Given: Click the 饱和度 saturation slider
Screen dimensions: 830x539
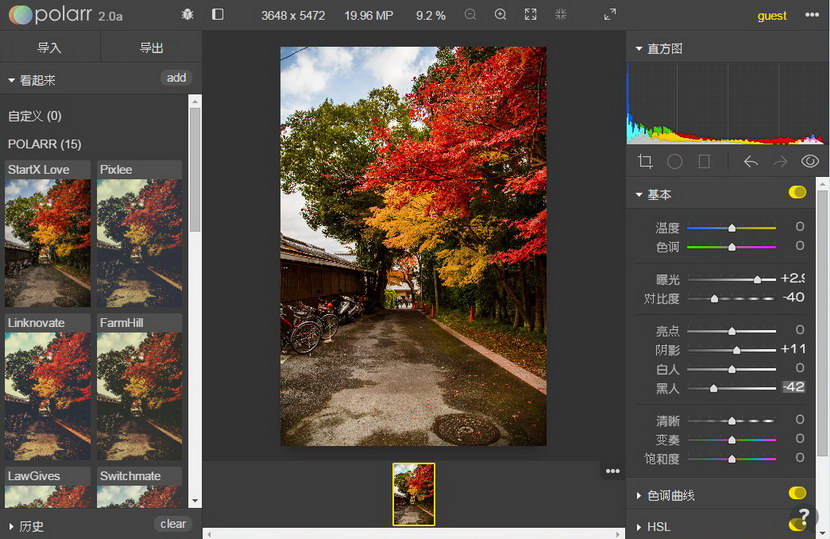Looking at the screenshot, I should click(x=732, y=459).
